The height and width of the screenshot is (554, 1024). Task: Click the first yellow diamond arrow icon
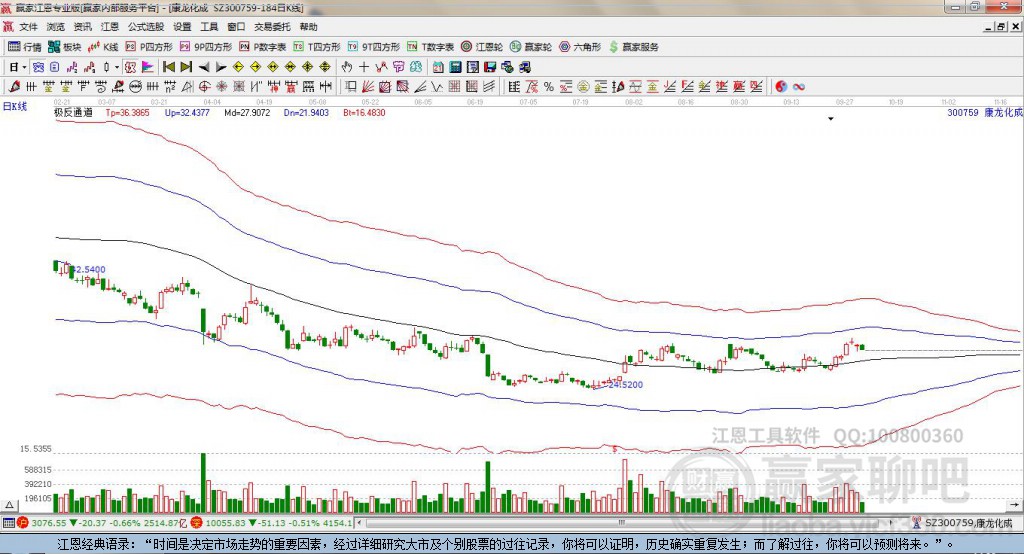tap(238, 67)
